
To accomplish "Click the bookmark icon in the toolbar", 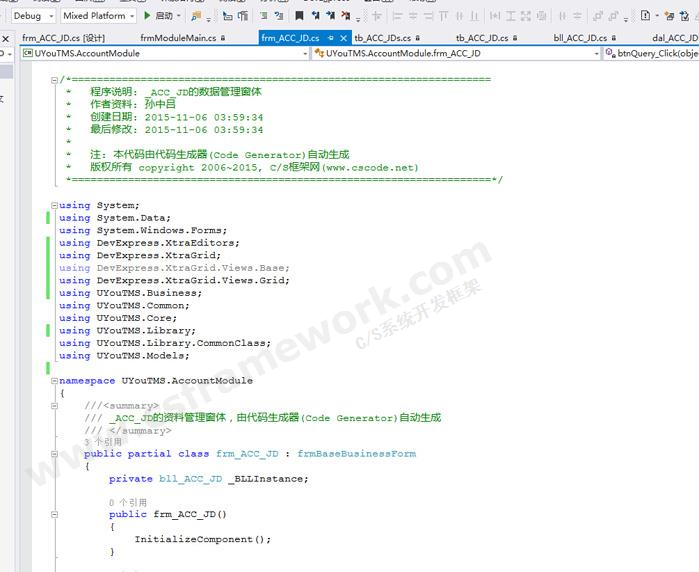I will pyautogui.click(x=298, y=16).
